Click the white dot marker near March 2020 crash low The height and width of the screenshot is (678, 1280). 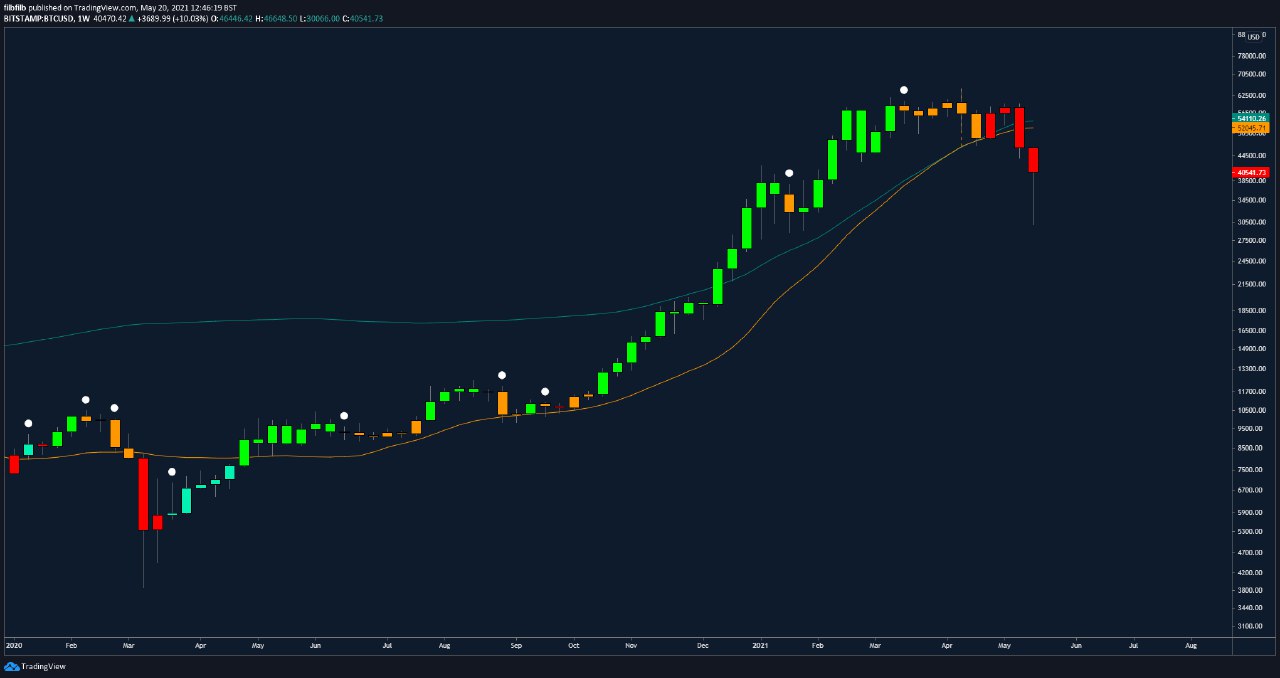[171, 472]
